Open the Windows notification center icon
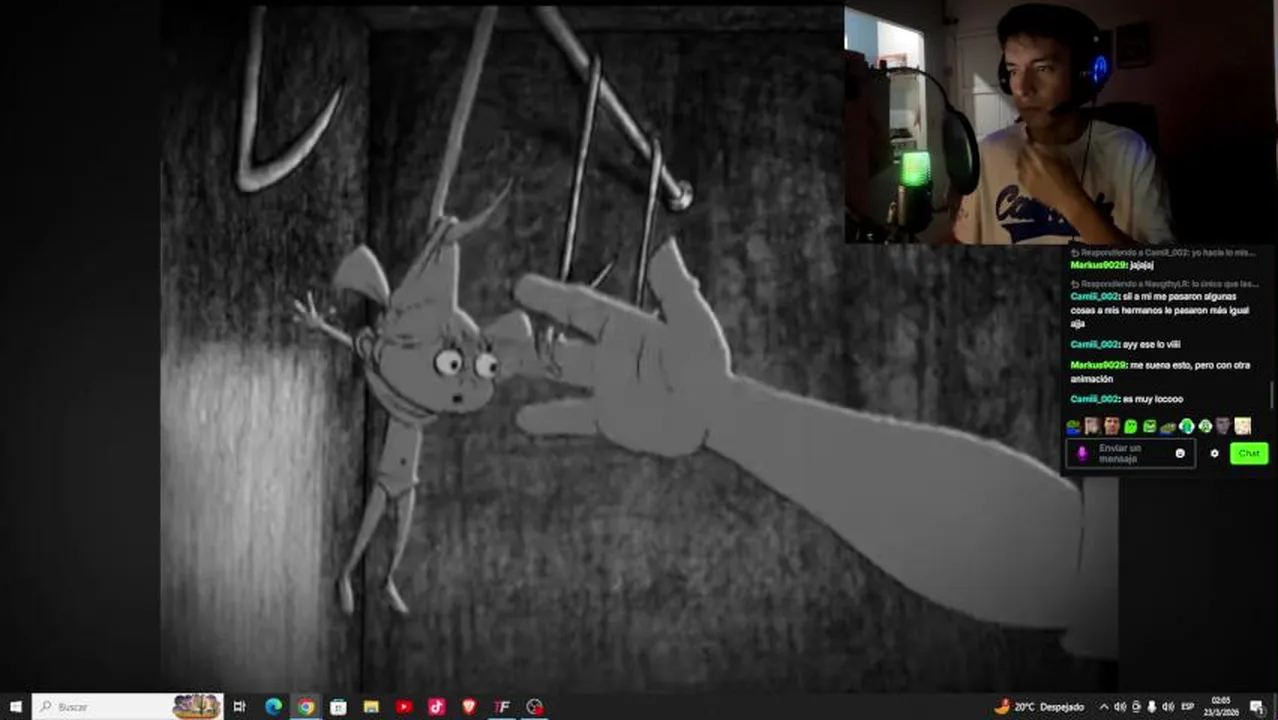This screenshot has height=720, width=1278. [1257, 707]
